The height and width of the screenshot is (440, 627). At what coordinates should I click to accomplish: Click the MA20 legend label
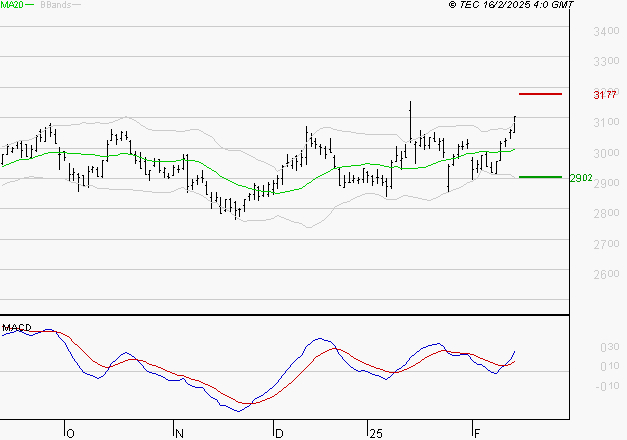pos(12,5)
